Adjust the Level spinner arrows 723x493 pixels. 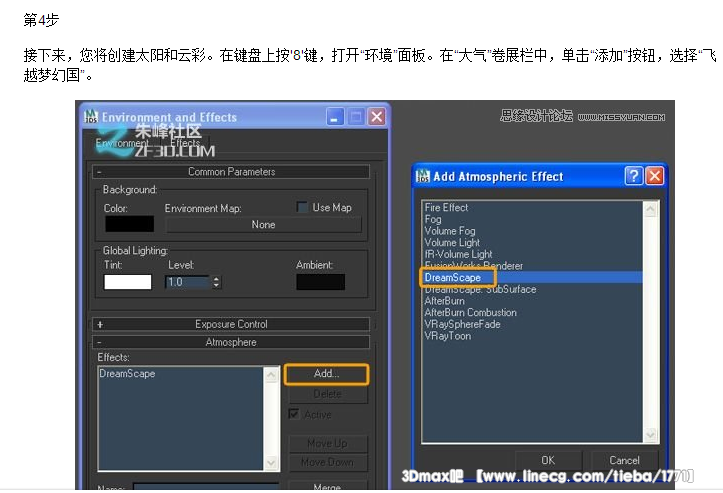click(x=217, y=283)
